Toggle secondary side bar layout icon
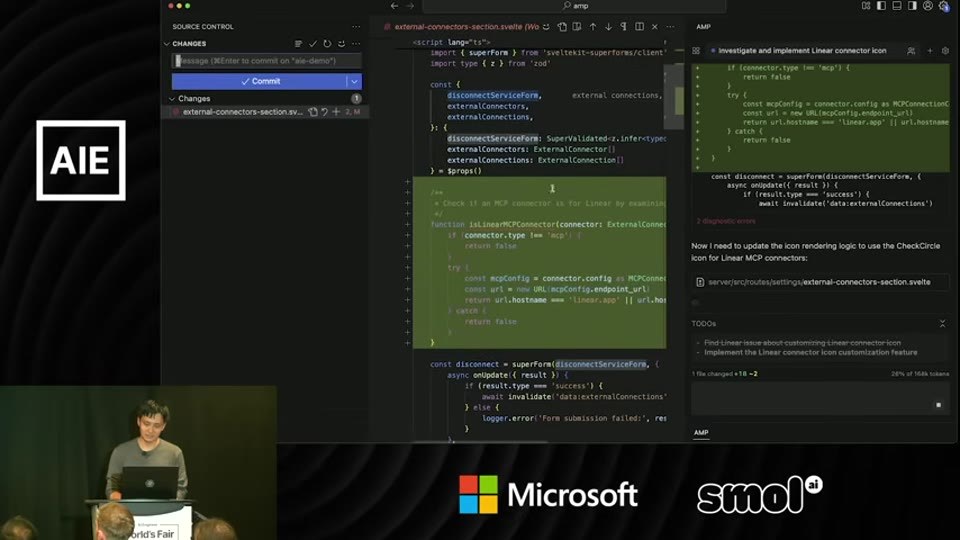The height and width of the screenshot is (540, 960). pos(912,6)
